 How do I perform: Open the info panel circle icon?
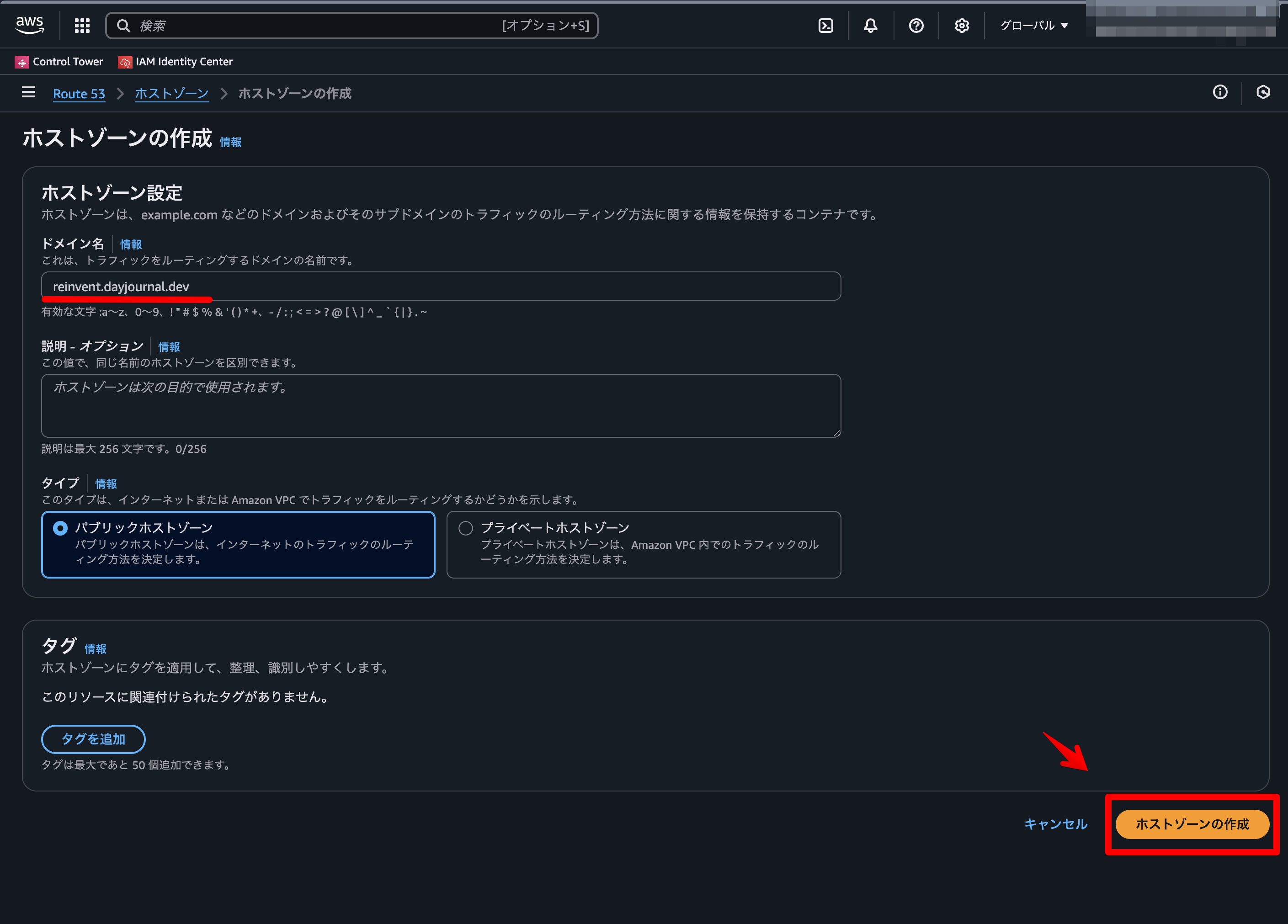(1220, 92)
